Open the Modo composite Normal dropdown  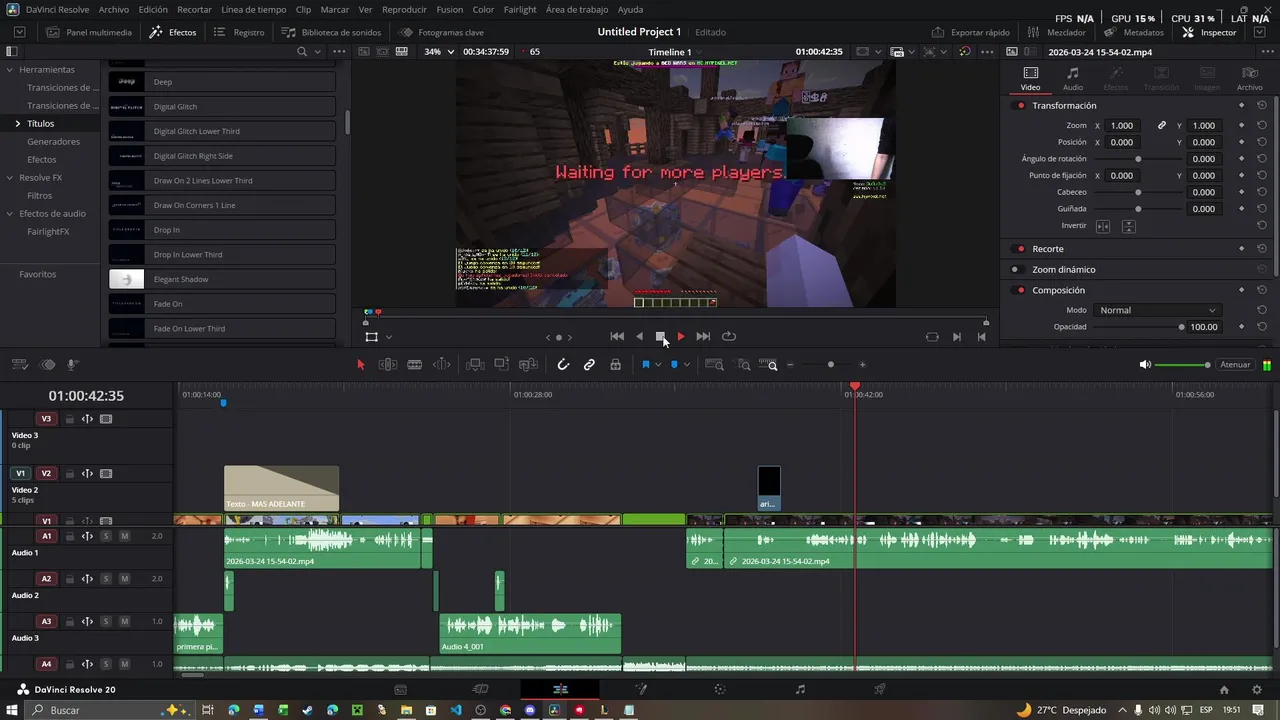tap(1157, 310)
